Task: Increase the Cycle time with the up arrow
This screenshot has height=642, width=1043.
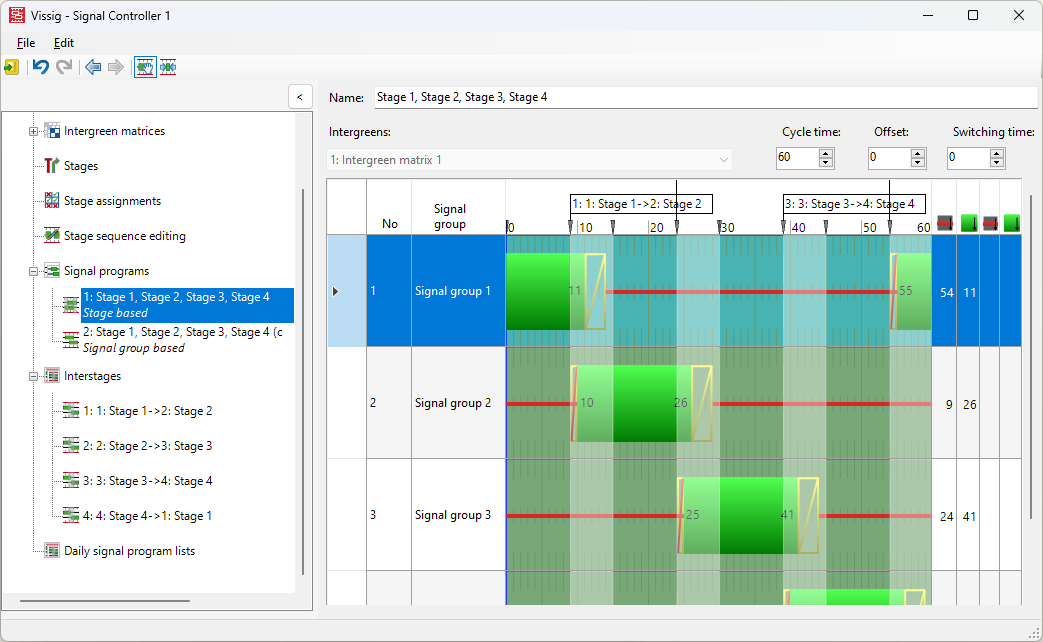Action: pos(825,153)
